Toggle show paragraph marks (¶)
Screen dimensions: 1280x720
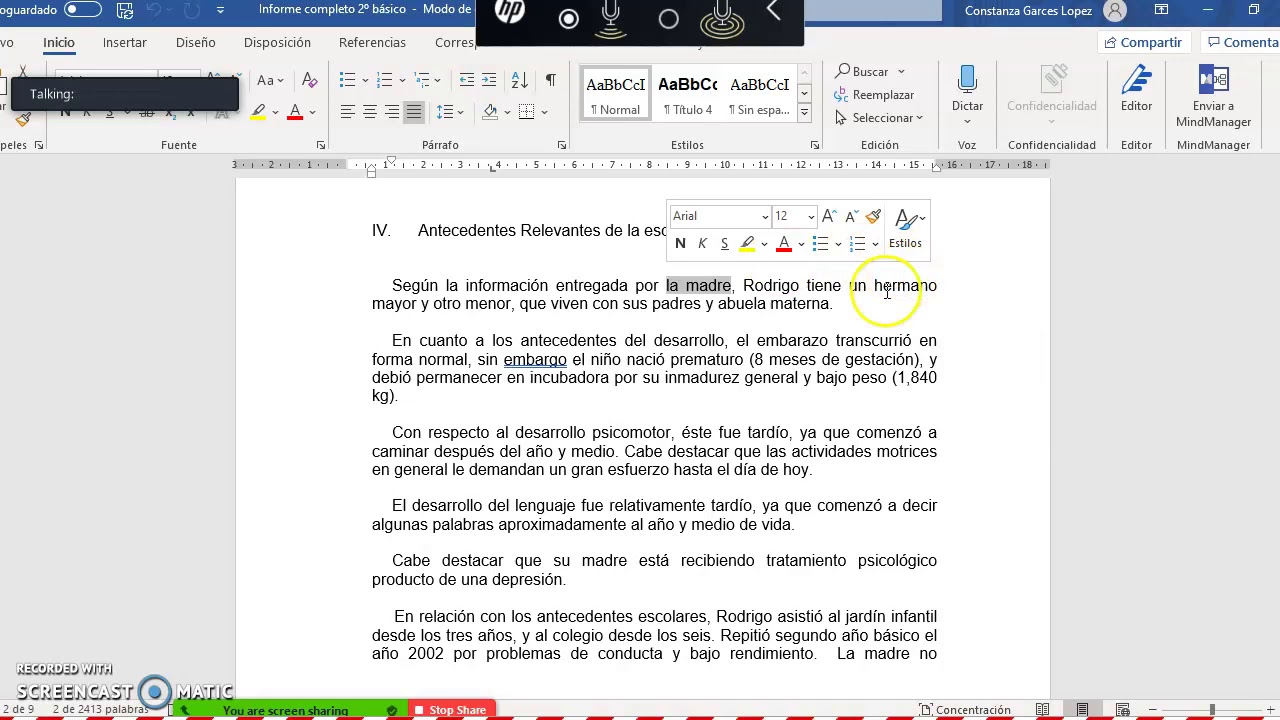[550, 80]
